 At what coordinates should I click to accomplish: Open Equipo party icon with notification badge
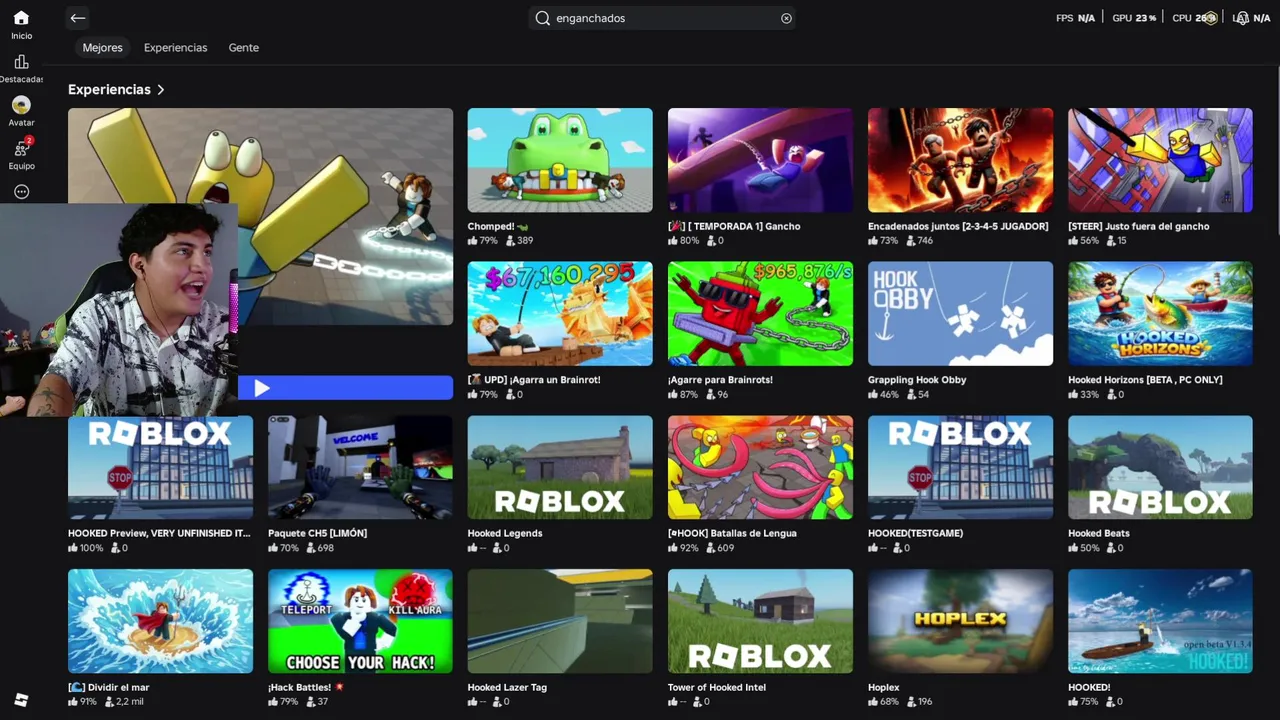click(21, 149)
